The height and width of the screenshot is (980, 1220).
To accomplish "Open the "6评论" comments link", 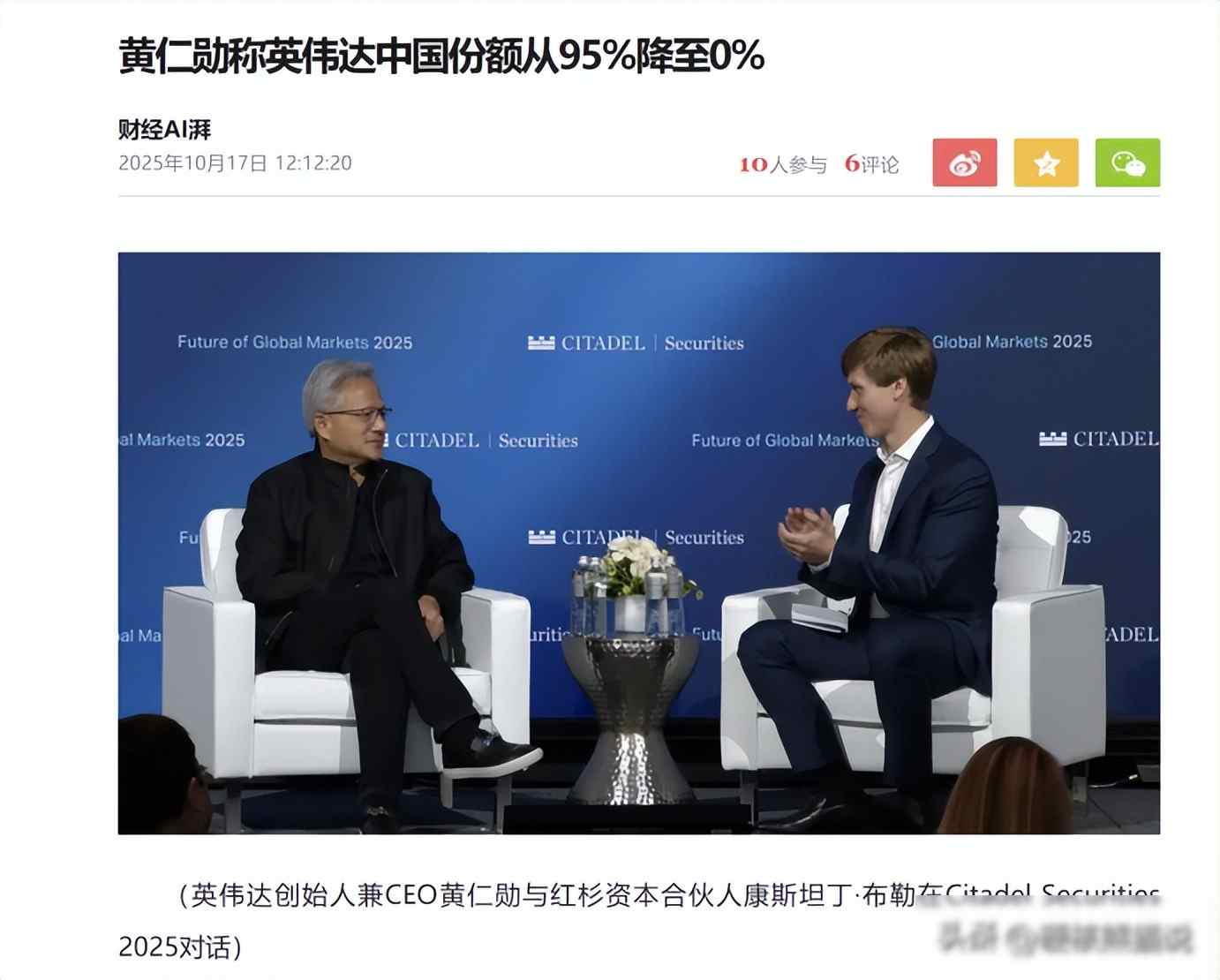I will (871, 164).
